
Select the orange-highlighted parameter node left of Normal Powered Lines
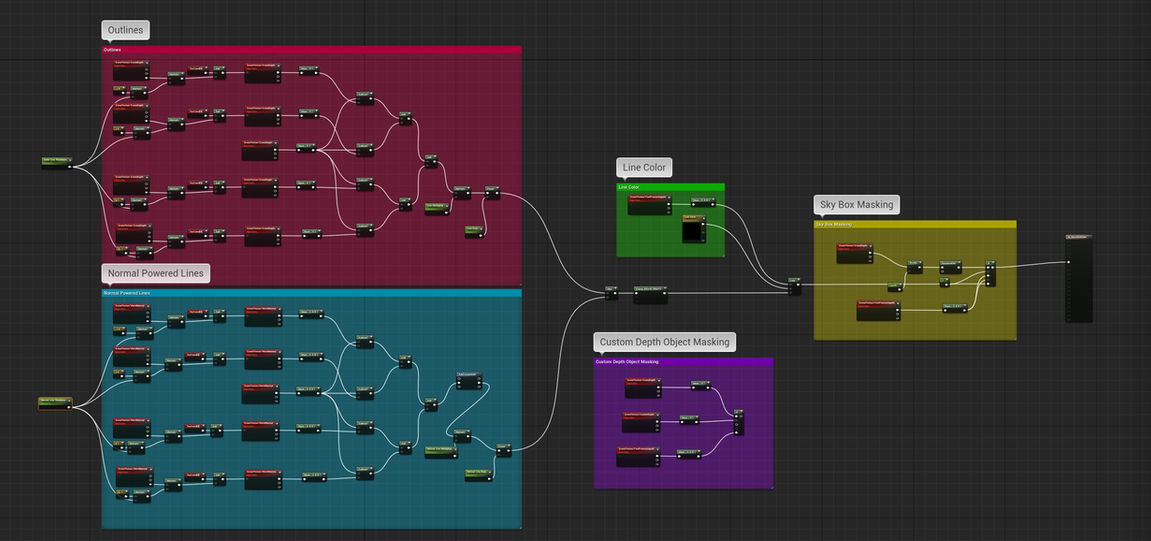56,403
